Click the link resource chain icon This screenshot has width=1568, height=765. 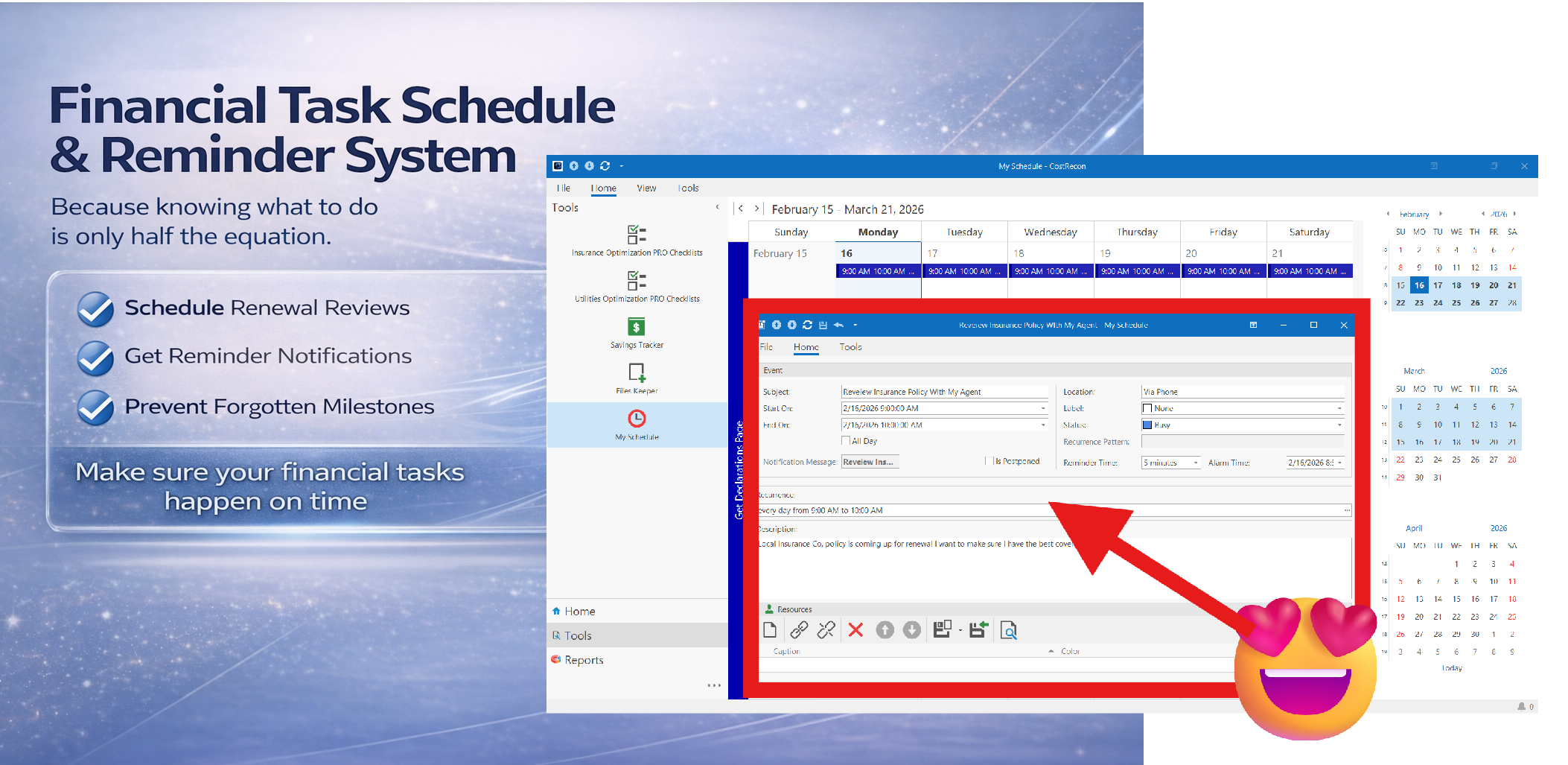pyautogui.click(x=799, y=630)
